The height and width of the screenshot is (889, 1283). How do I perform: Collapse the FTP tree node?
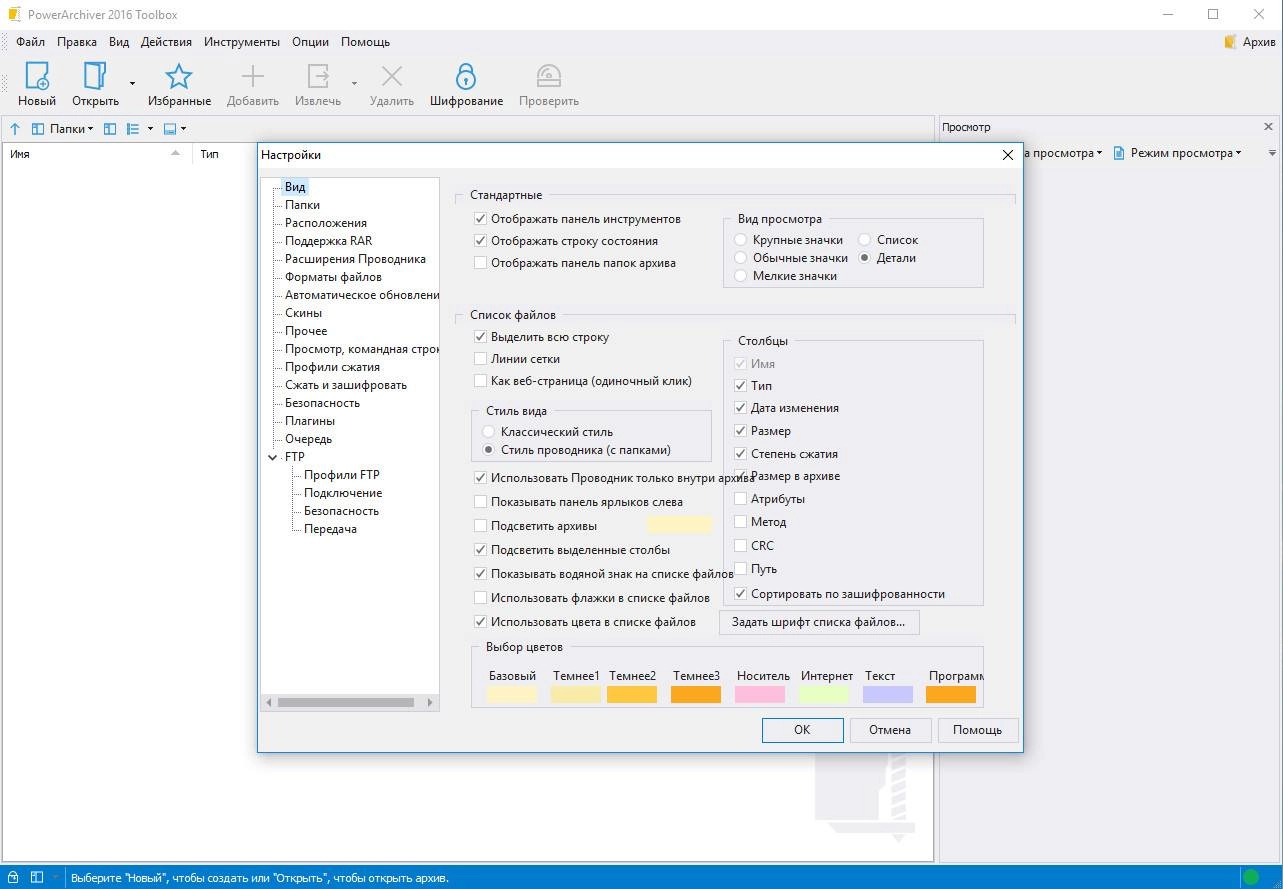pos(273,457)
